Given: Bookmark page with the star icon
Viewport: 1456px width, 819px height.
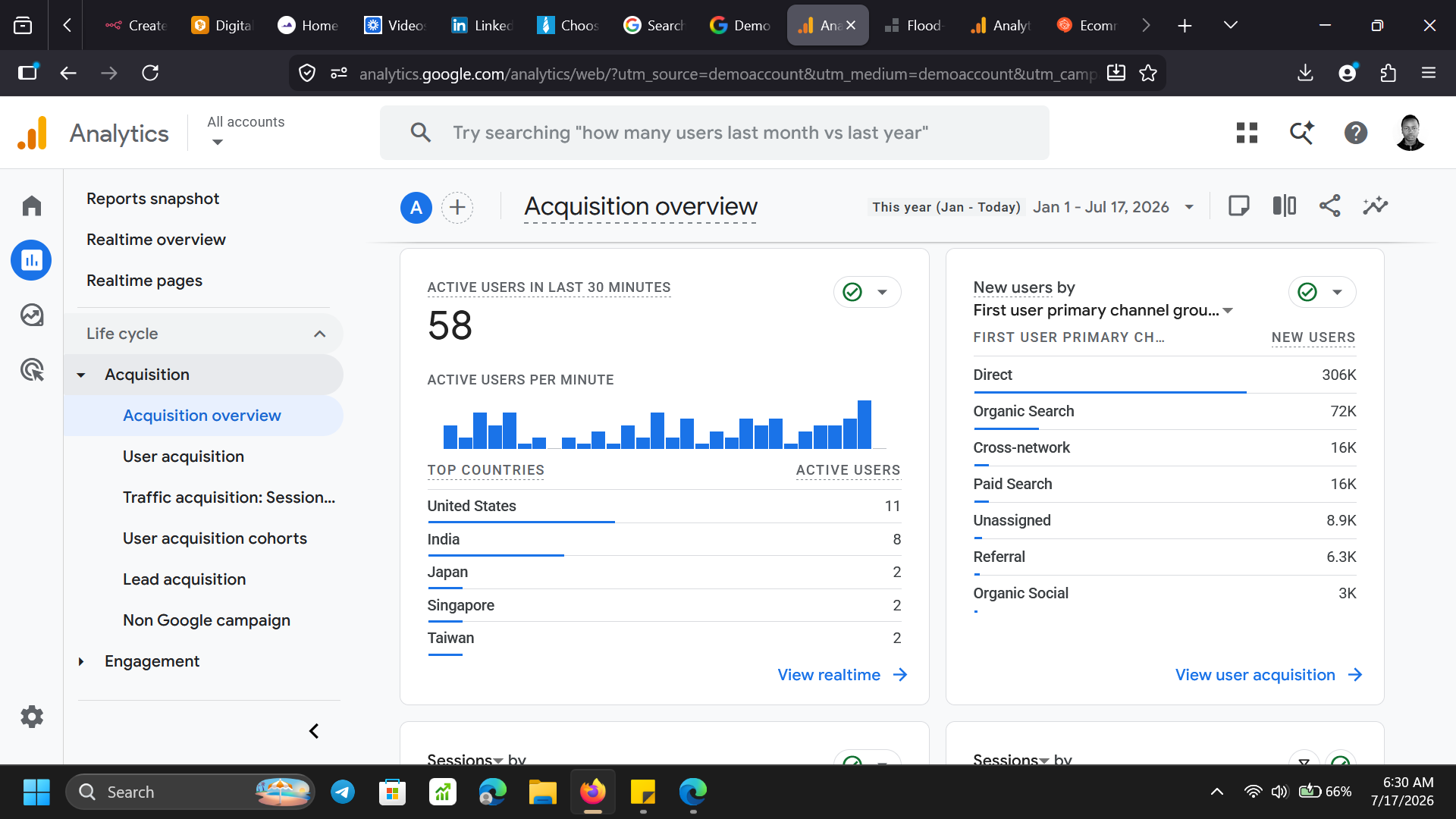Looking at the screenshot, I should point(1148,73).
